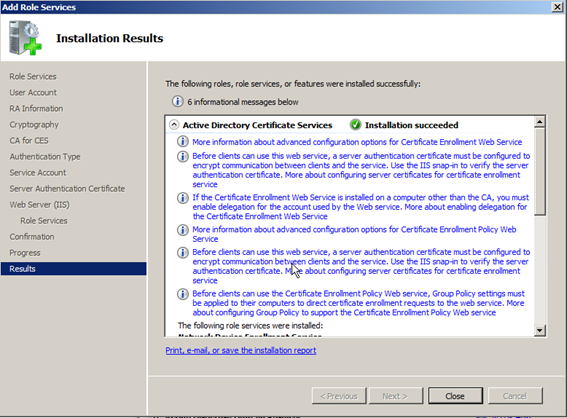567x418 pixels.
Task: Click 'The following role services were installed:' text
Action: pyautogui.click(x=250, y=325)
